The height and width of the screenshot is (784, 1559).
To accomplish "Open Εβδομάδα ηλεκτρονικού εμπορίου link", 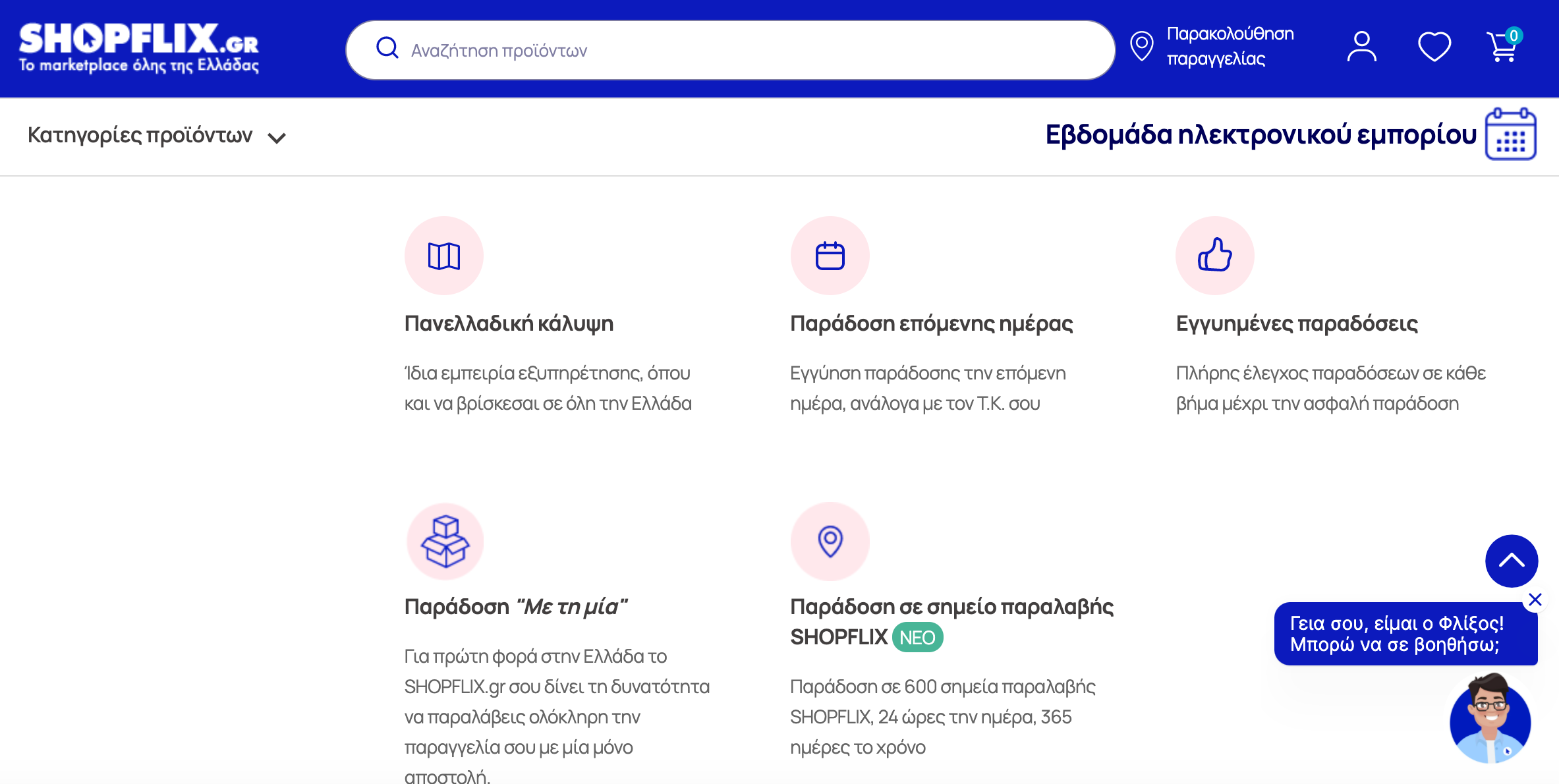I will click(x=1261, y=134).
